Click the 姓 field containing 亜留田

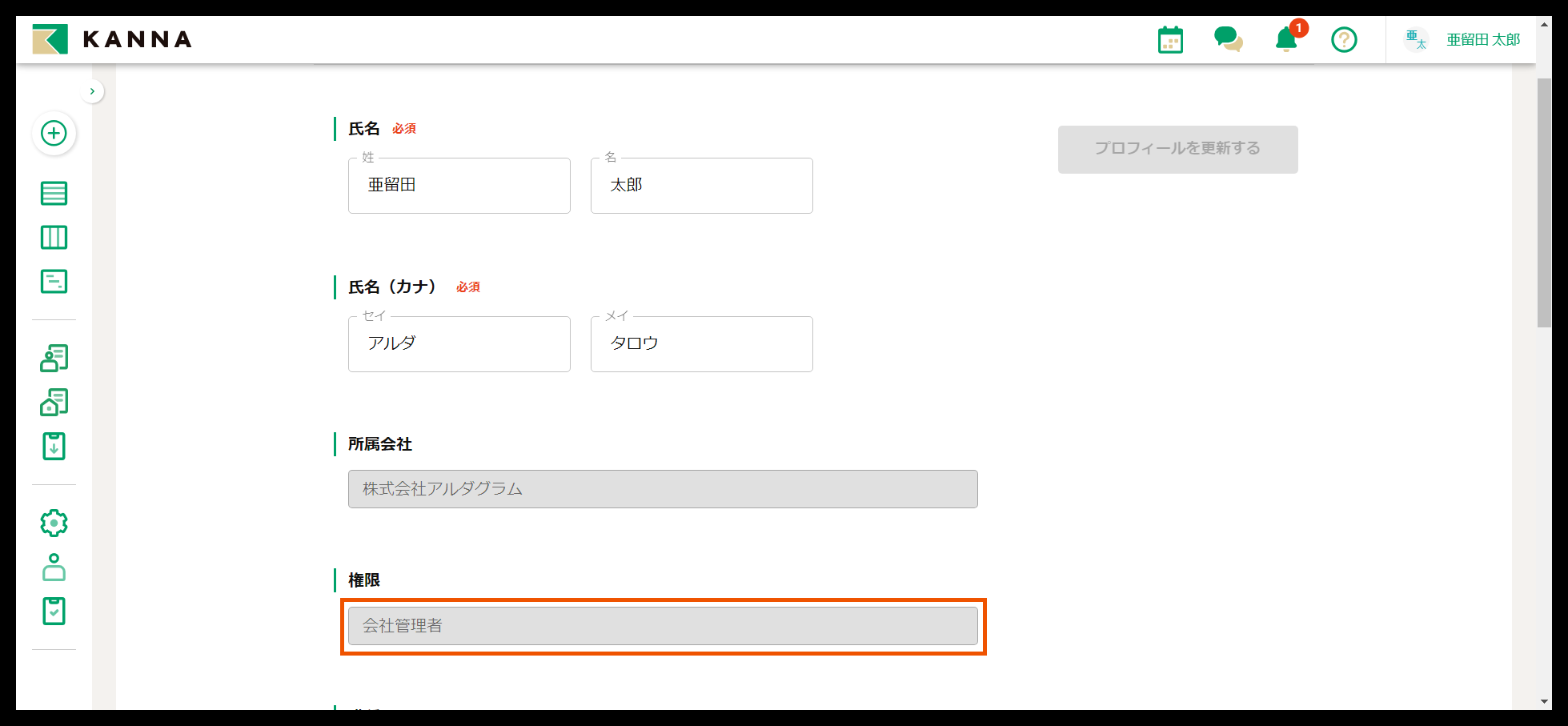pyautogui.click(x=459, y=186)
